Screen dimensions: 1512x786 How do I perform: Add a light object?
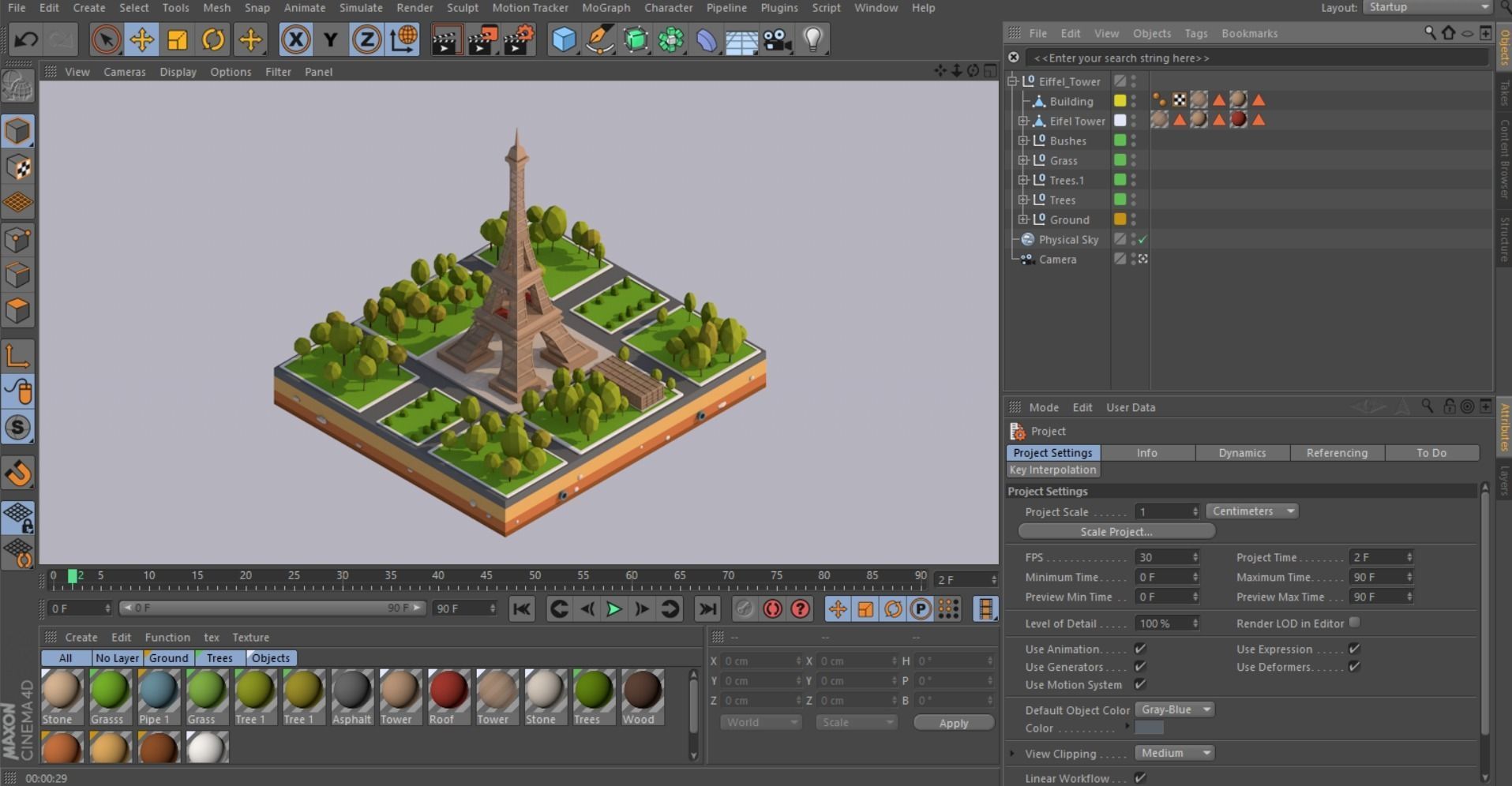(x=813, y=39)
